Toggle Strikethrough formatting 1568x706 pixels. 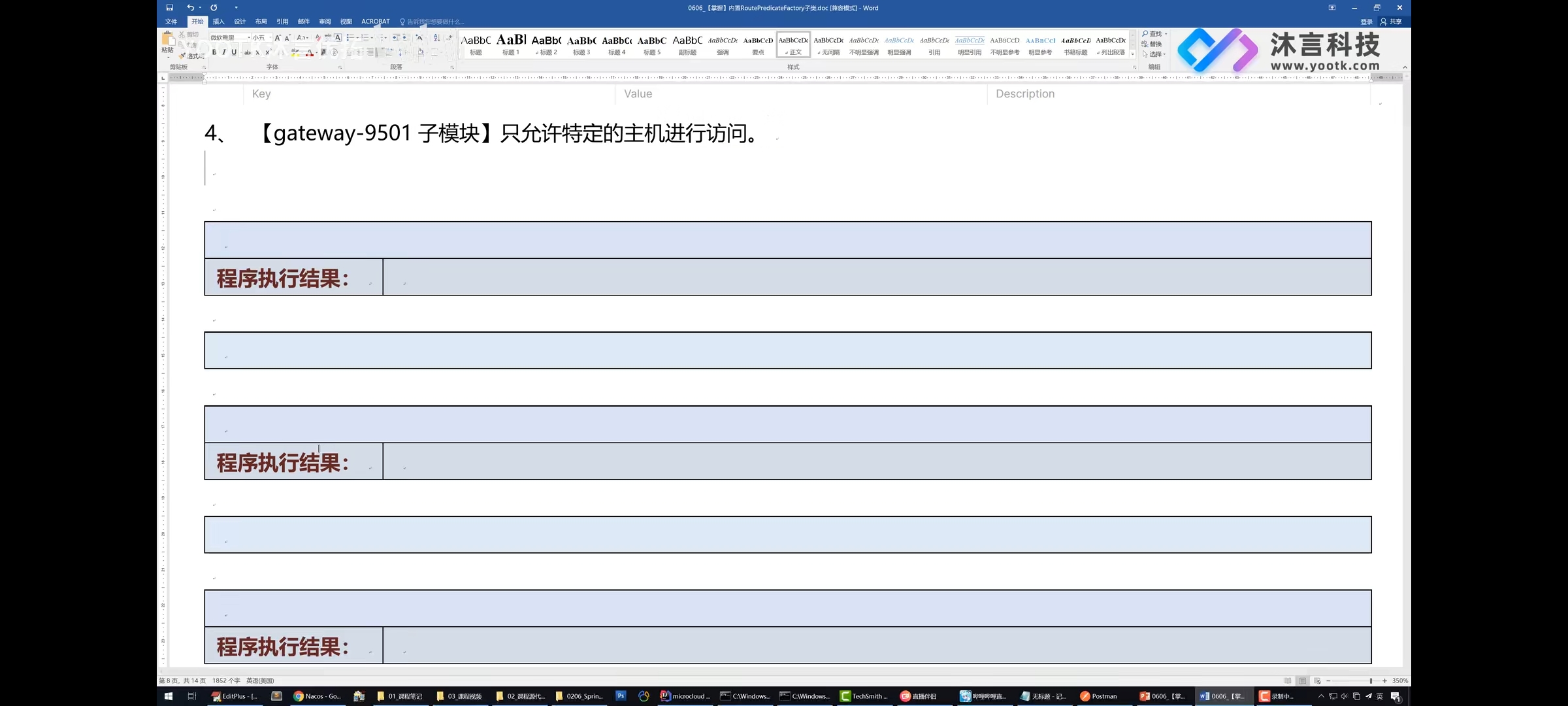pyautogui.click(x=248, y=52)
